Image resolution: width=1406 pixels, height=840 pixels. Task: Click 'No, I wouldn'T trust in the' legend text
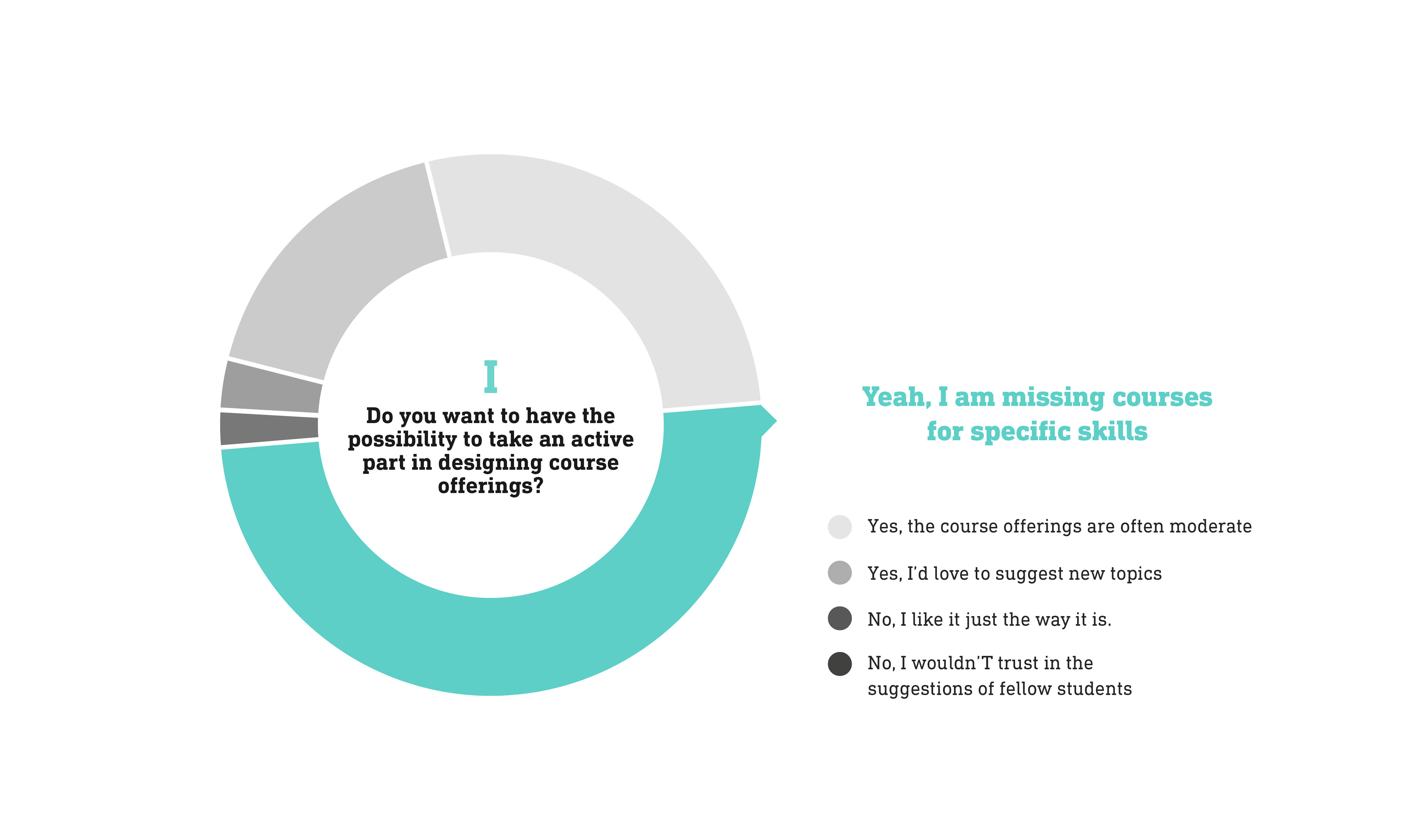pos(980,663)
